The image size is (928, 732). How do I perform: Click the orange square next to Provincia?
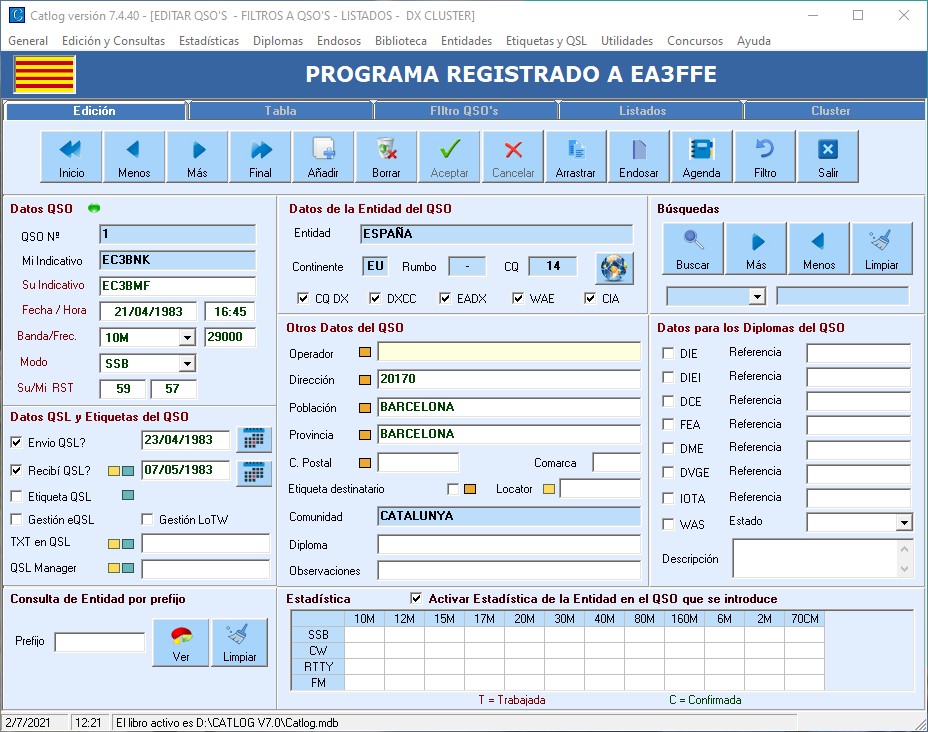[x=365, y=435]
